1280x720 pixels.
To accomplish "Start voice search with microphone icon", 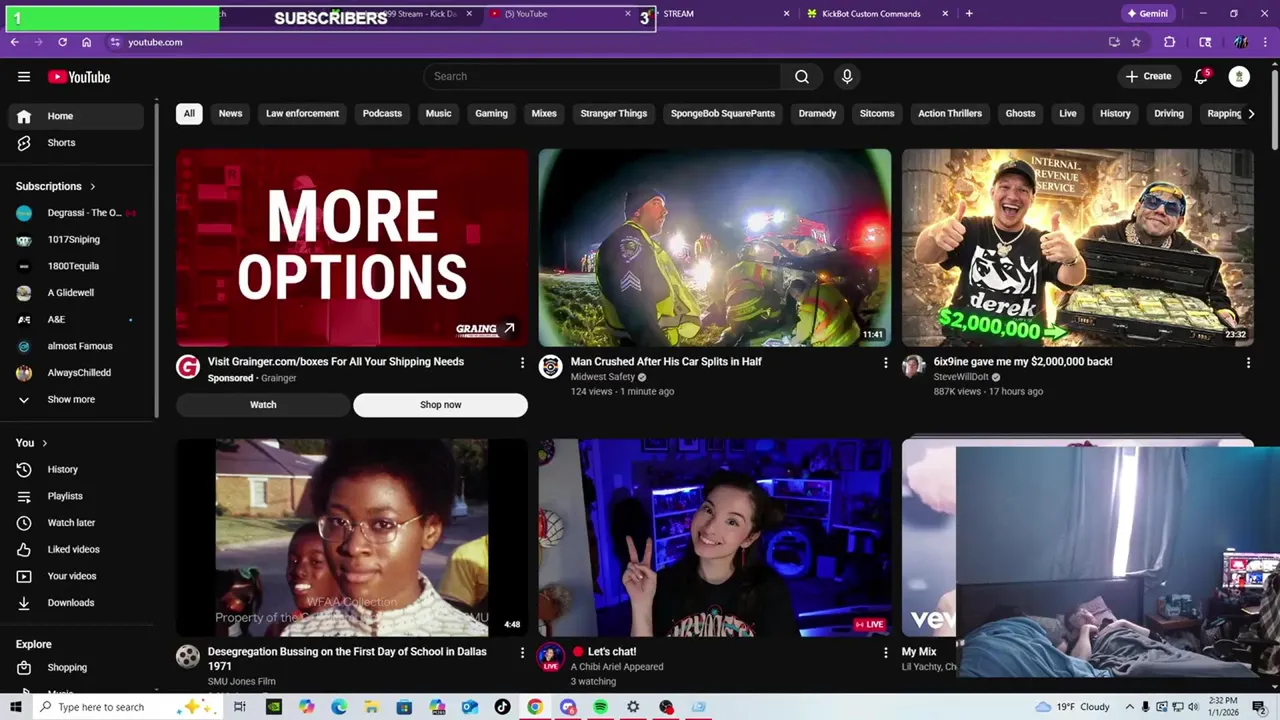I will (847, 76).
